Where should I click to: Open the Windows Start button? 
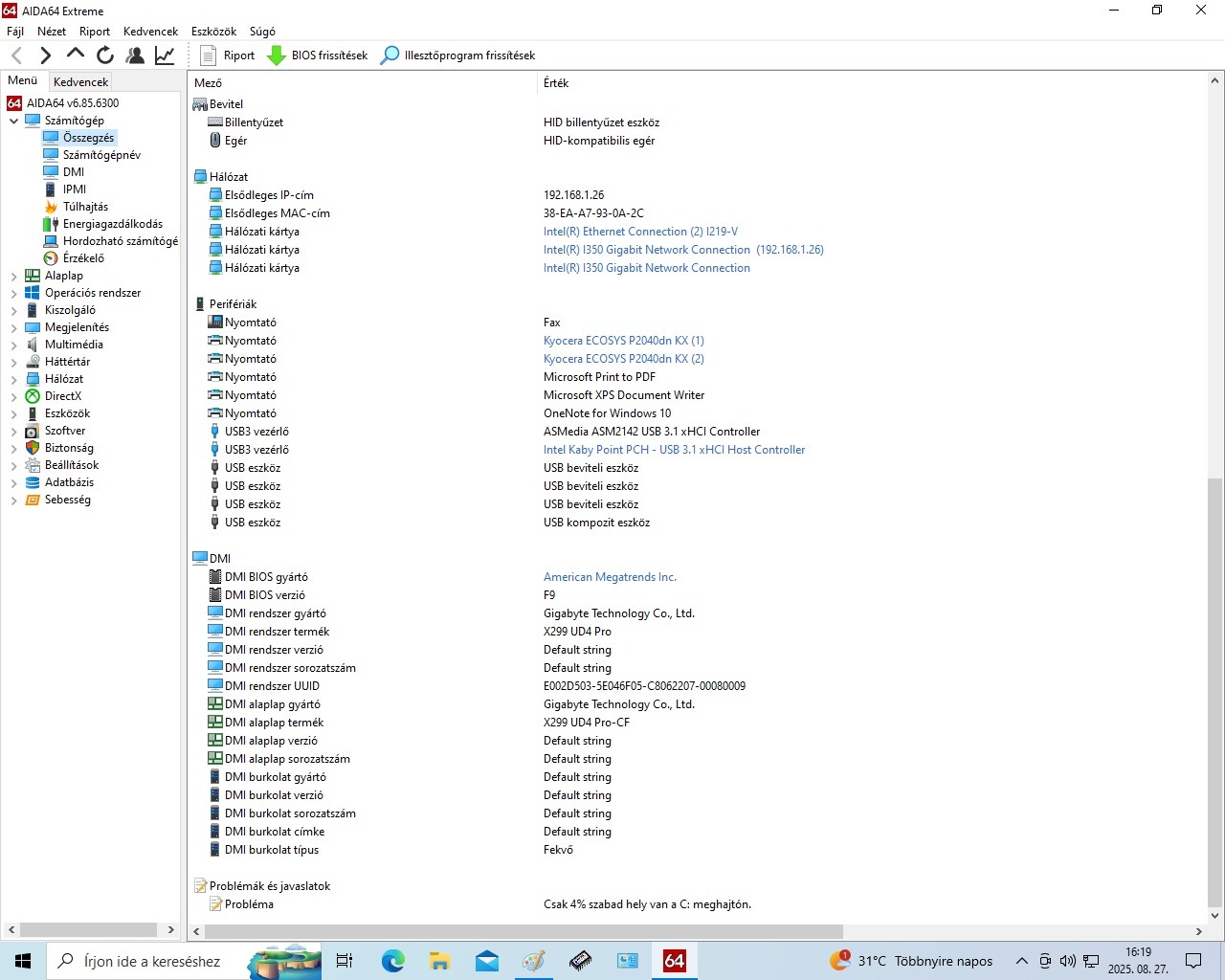(23, 961)
